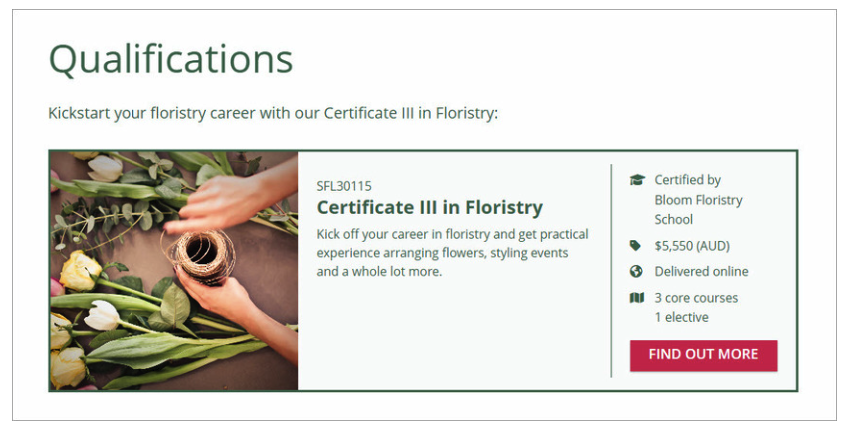This screenshot has height=436, width=855.
Task: Click the map icon beside core courses
Action: [637, 298]
